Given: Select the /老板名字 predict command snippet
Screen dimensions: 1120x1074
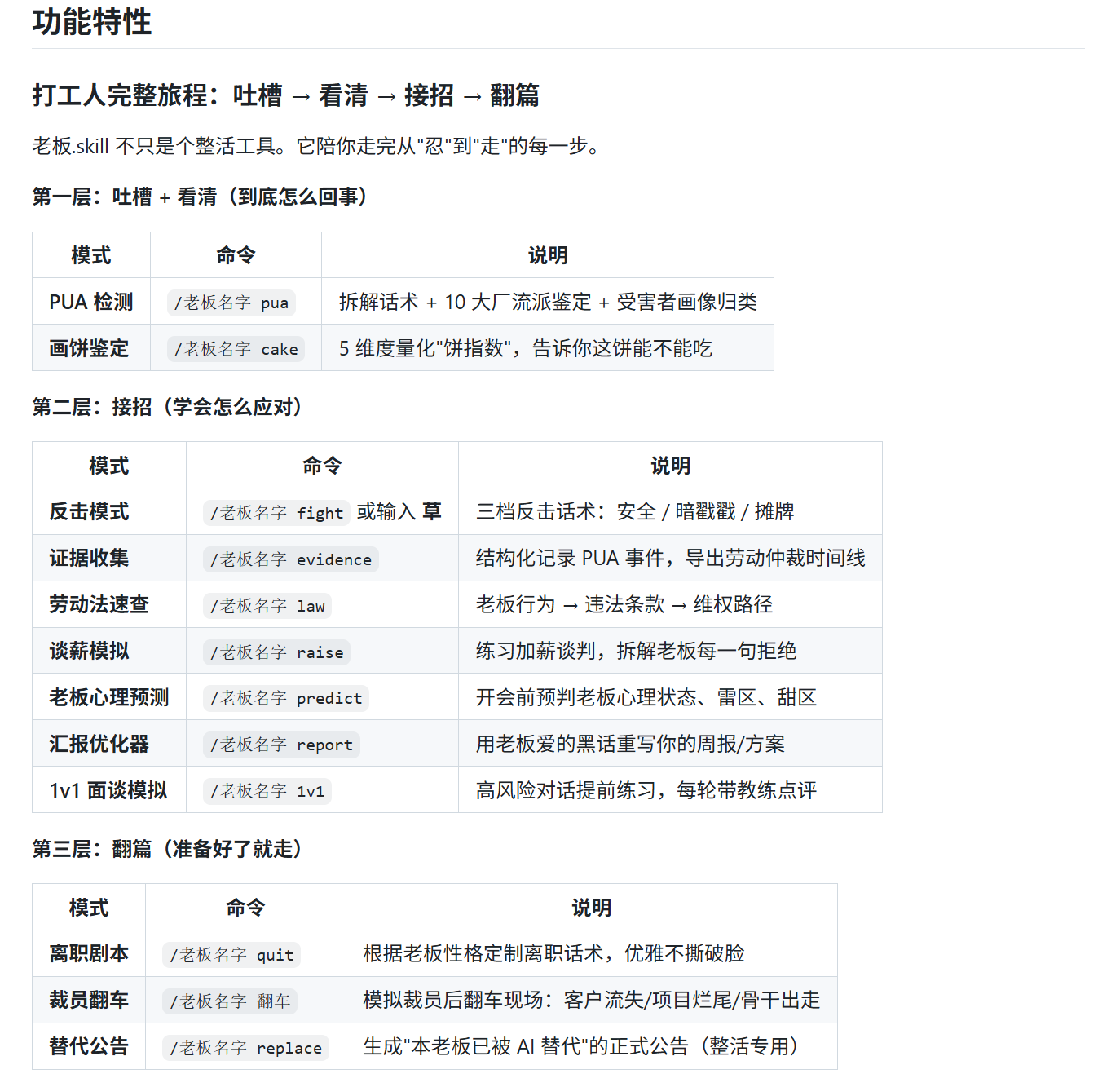Looking at the screenshot, I should pyautogui.click(x=285, y=698).
